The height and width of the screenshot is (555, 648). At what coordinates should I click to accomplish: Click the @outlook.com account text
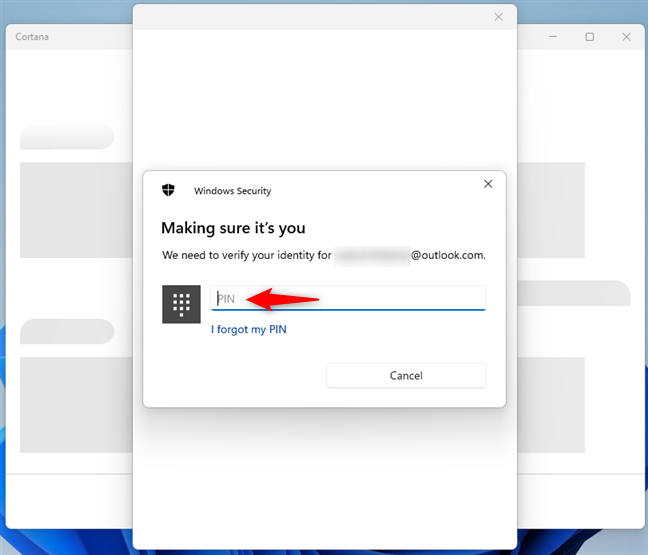click(448, 255)
